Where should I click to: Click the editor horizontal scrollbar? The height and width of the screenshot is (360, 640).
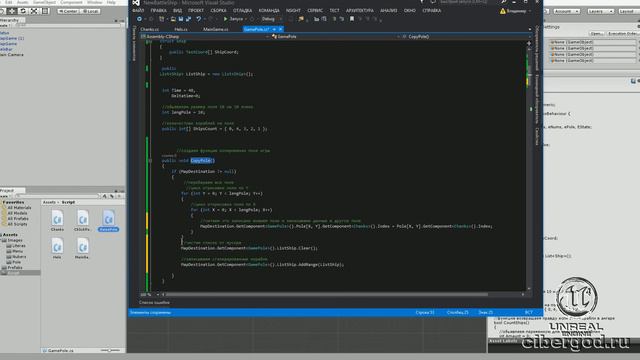[x=327, y=294]
